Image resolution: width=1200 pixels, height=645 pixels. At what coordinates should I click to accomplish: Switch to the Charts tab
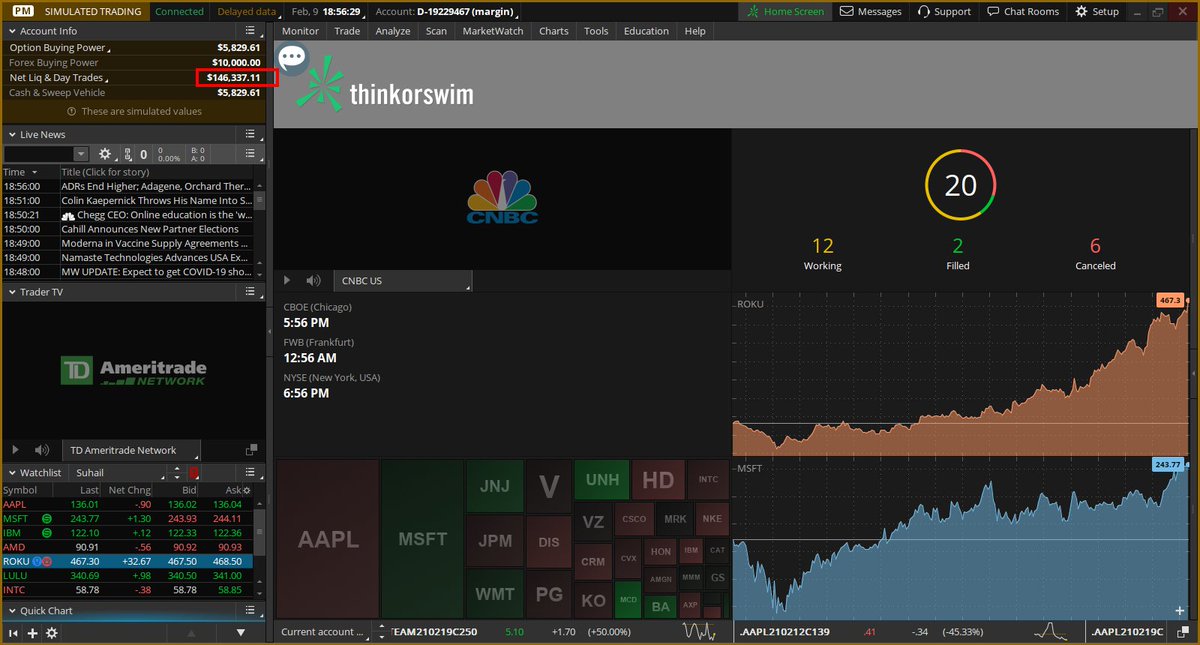(553, 31)
